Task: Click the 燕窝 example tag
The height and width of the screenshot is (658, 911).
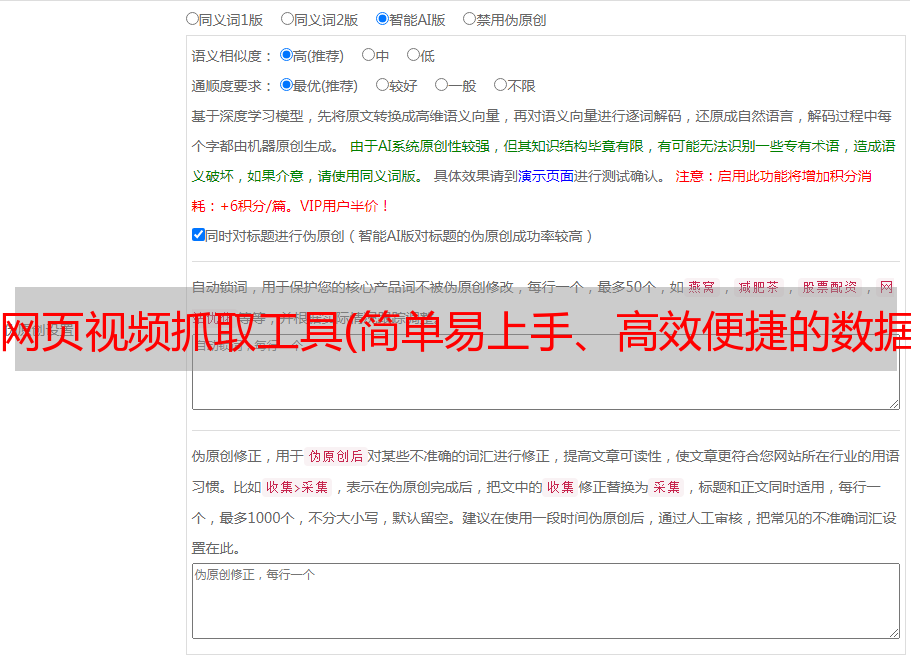Action: pyautogui.click(x=701, y=287)
